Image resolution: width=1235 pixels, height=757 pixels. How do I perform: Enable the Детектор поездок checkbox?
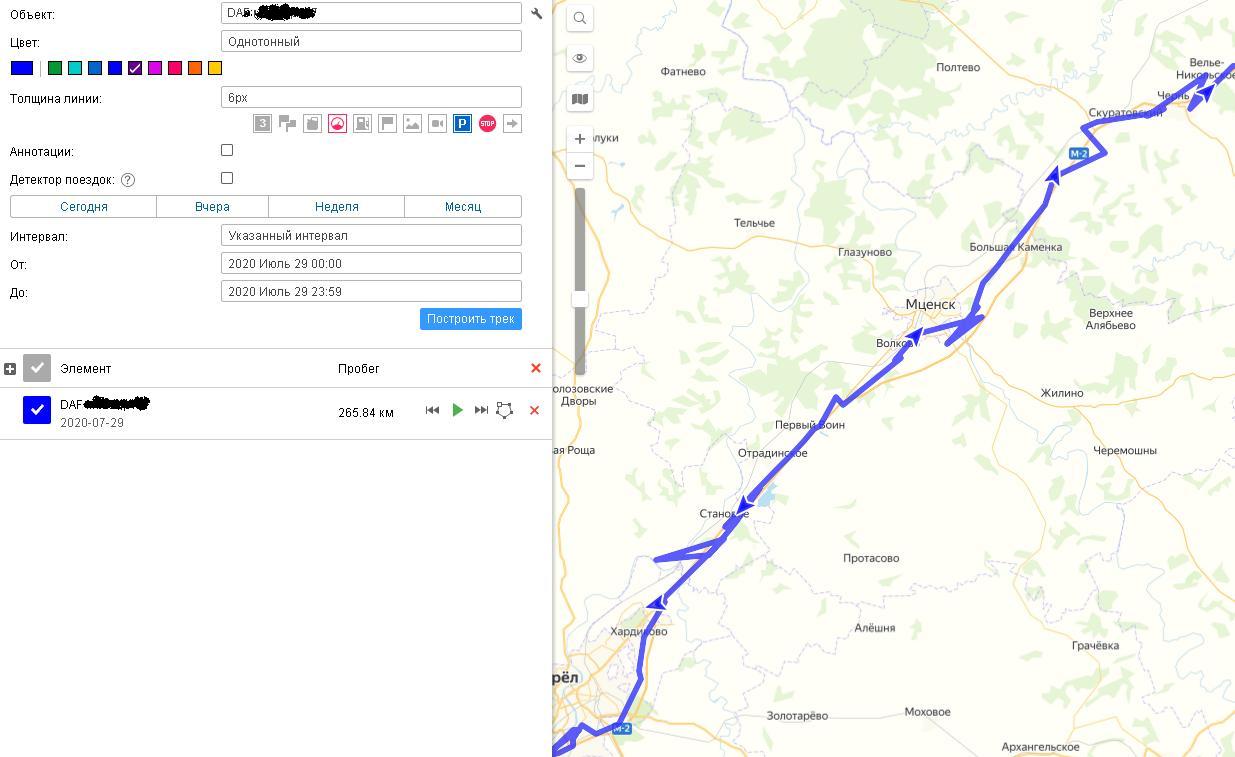[x=227, y=178]
